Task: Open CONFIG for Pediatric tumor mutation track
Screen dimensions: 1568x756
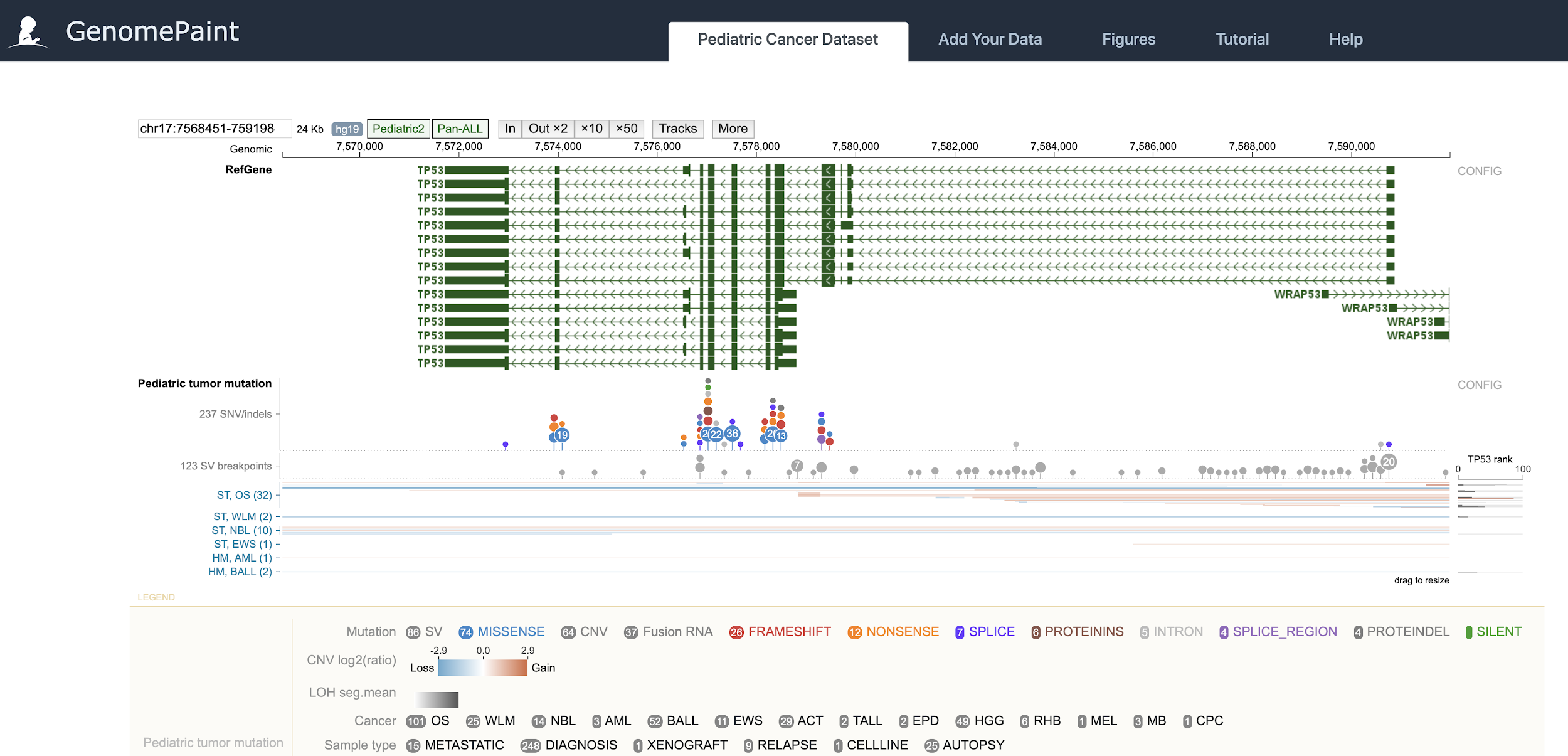Action: (1479, 385)
